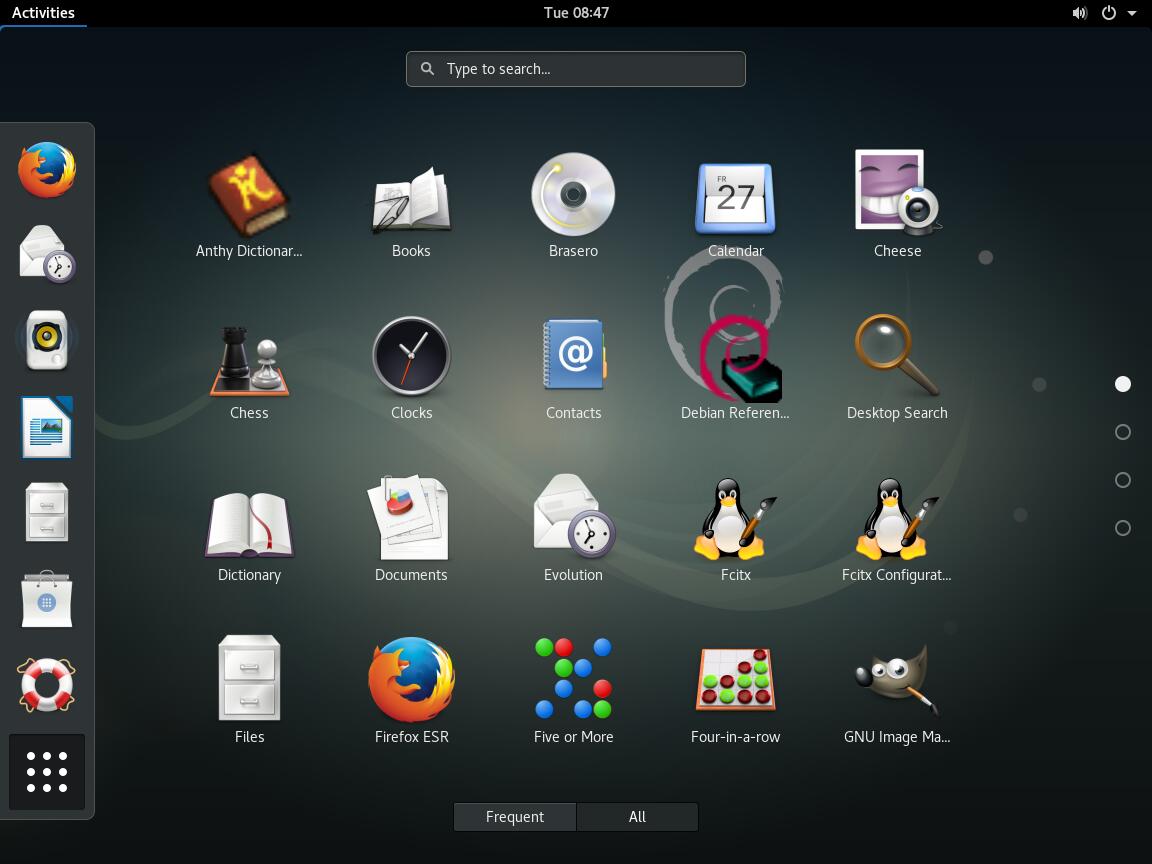
Task: Expand the system menu arrow
Action: (x=1132, y=13)
